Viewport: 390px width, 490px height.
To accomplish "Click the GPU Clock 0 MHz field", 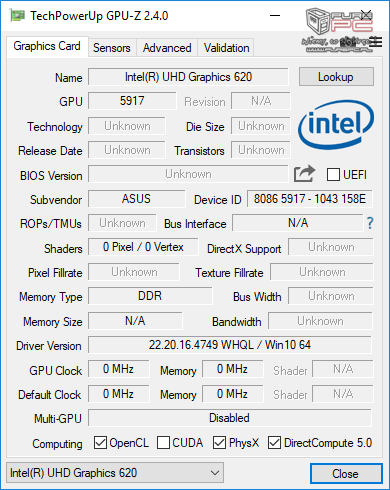I will click(x=119, y=369).
